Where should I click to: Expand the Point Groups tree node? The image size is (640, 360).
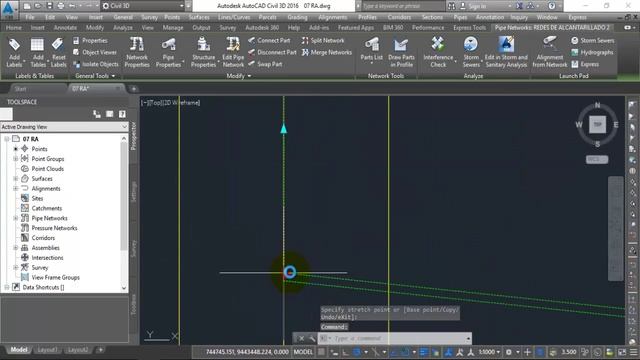16,159
